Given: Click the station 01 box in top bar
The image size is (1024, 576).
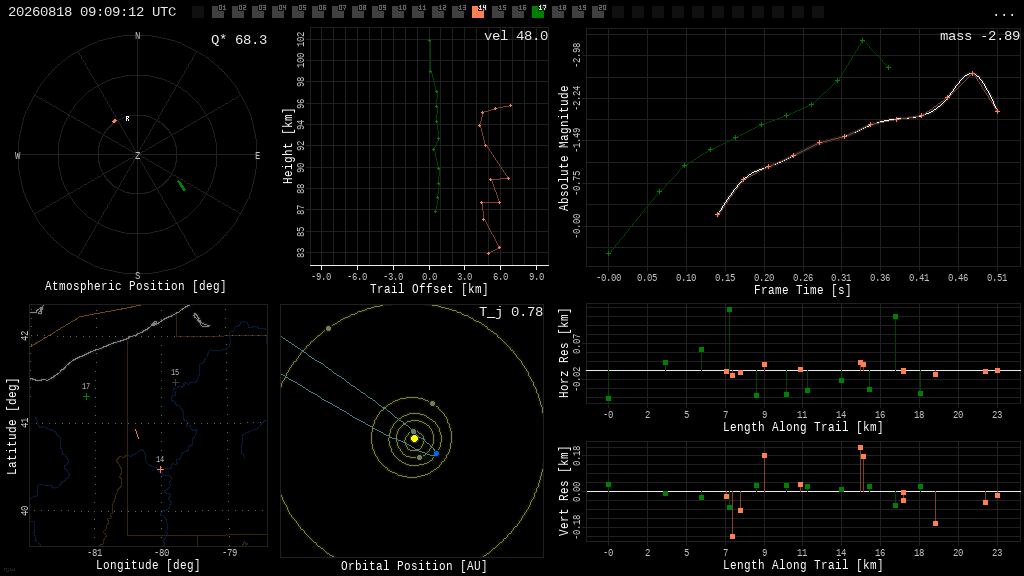Looking at the screenshot, I should [218, 12].
